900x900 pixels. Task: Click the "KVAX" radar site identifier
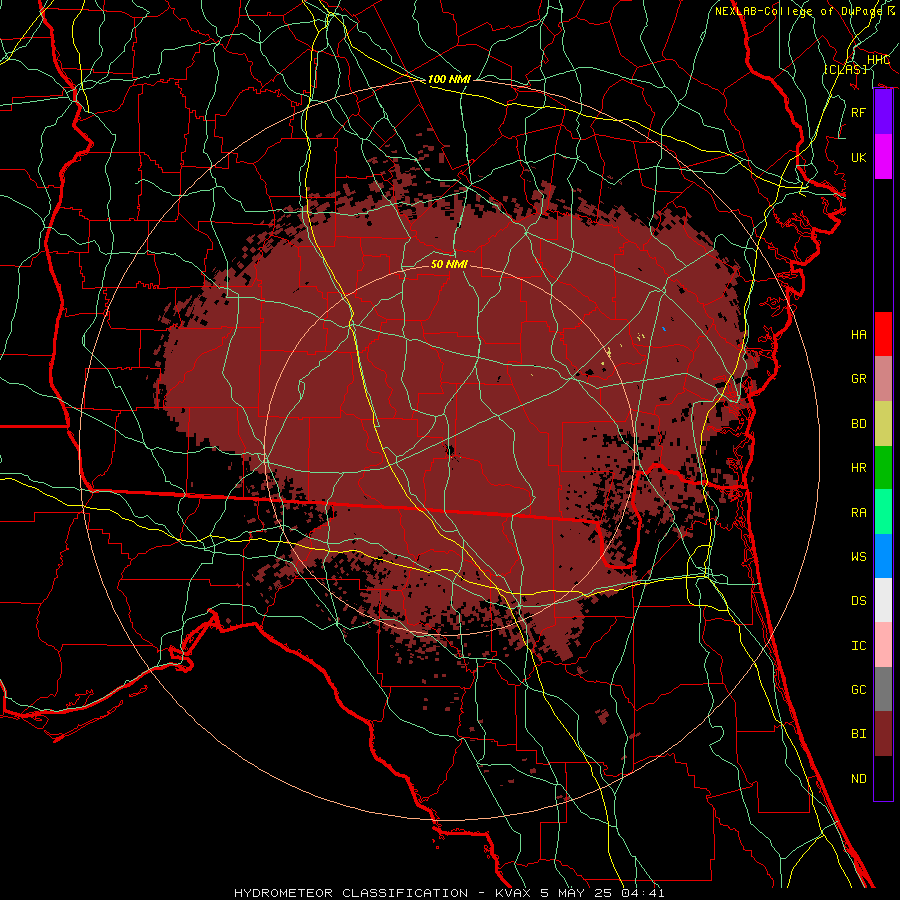coord(514,893)
